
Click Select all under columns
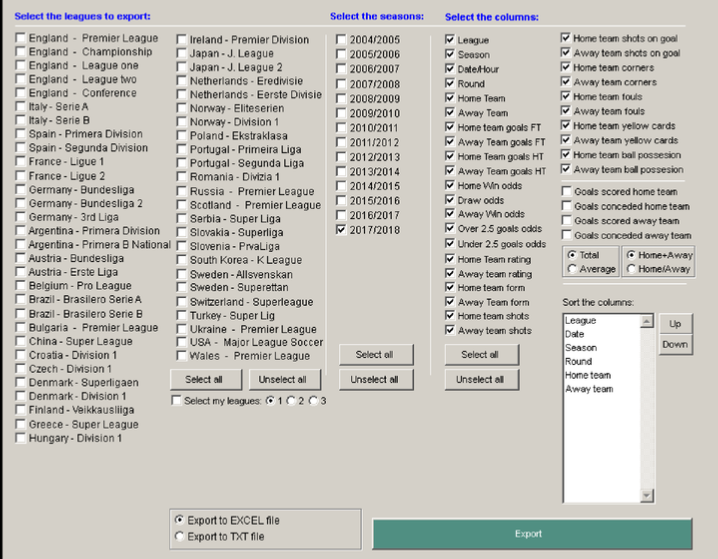click(482, 355)
